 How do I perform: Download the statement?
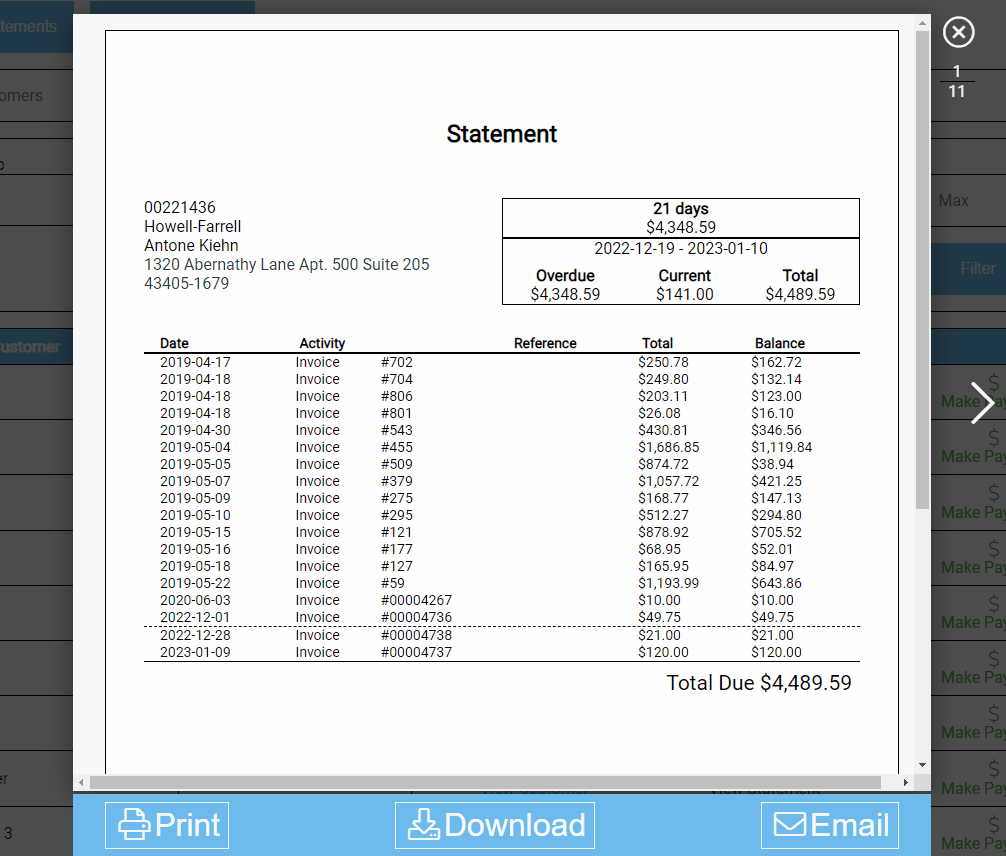pos(495,825)
